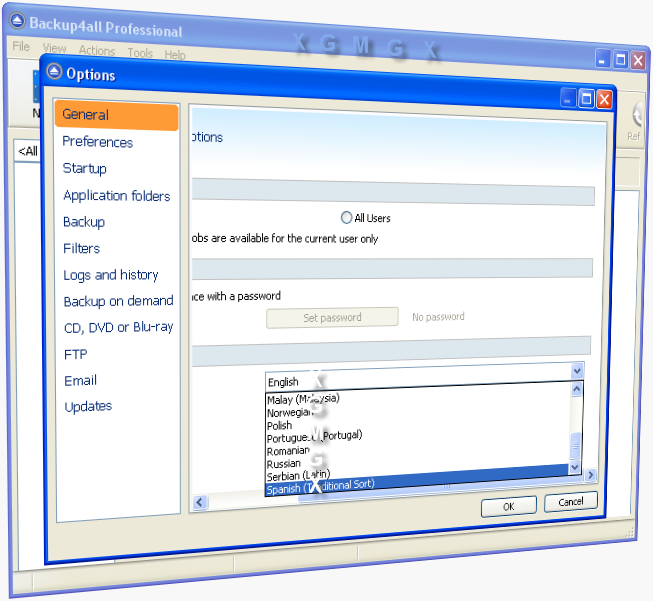Click the Options dialog title icon

pyautogui.click(x=54, y=72)
